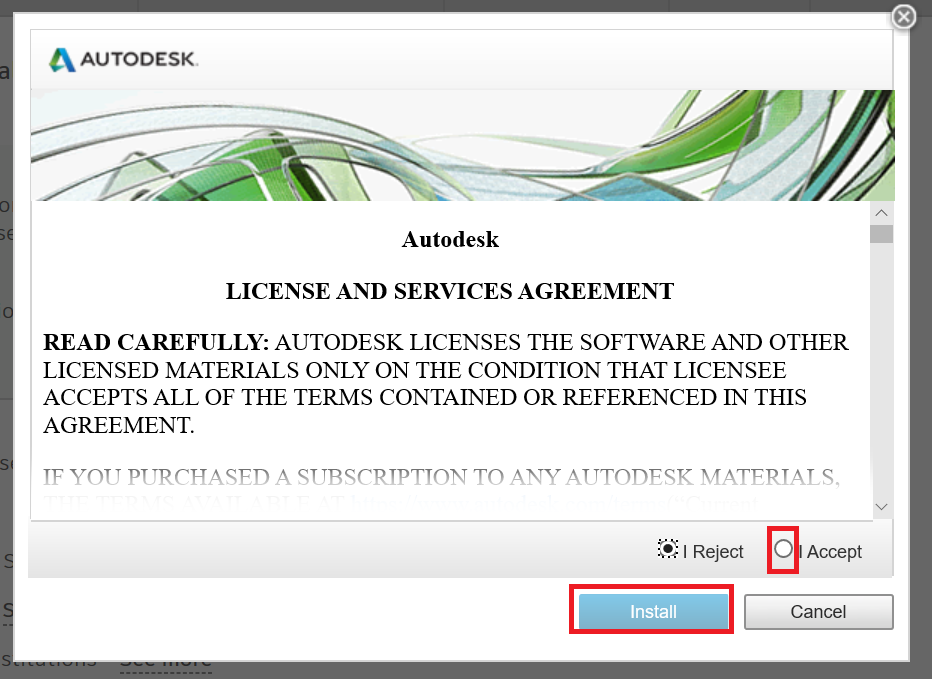Click the scroll up arrow of agreement text
The height and width of the screenshot is (679, 932).
[x=881, y=213]
